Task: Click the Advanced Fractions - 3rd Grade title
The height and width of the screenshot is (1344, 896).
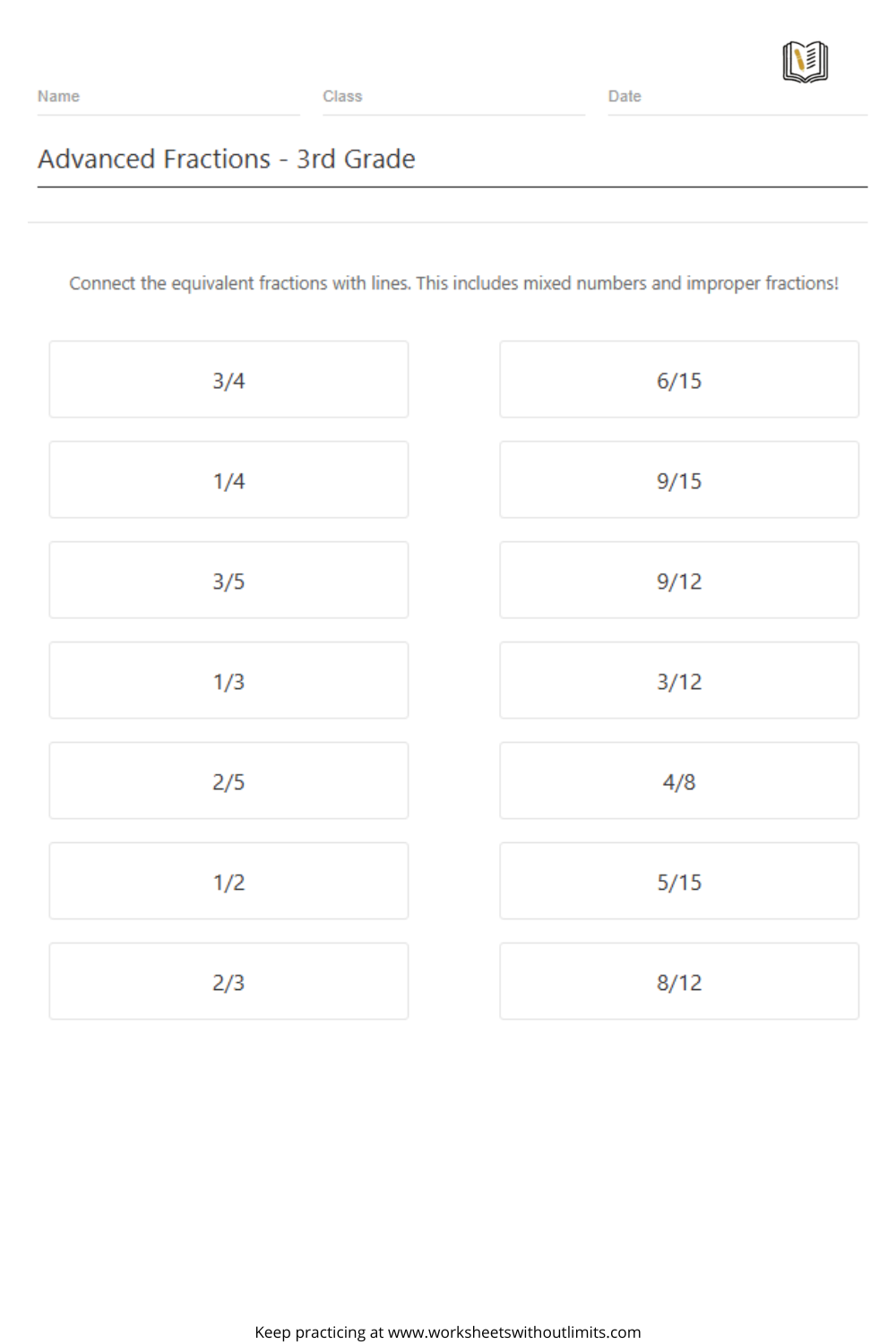Action: (x=227, y=159)
